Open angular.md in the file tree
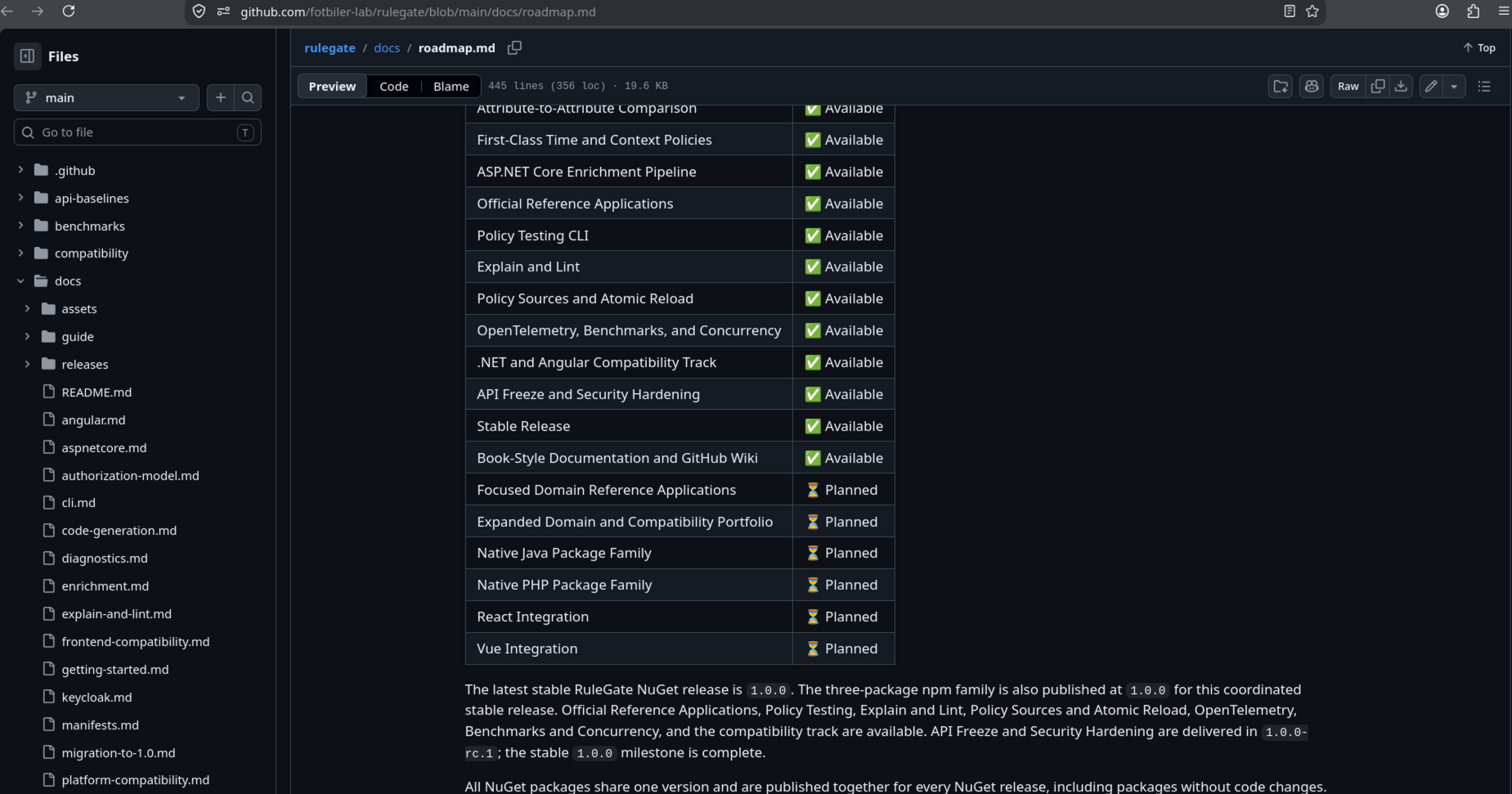Image resolution: width=1512 pixels, height=794 pixels. click(x=93, y=420)
